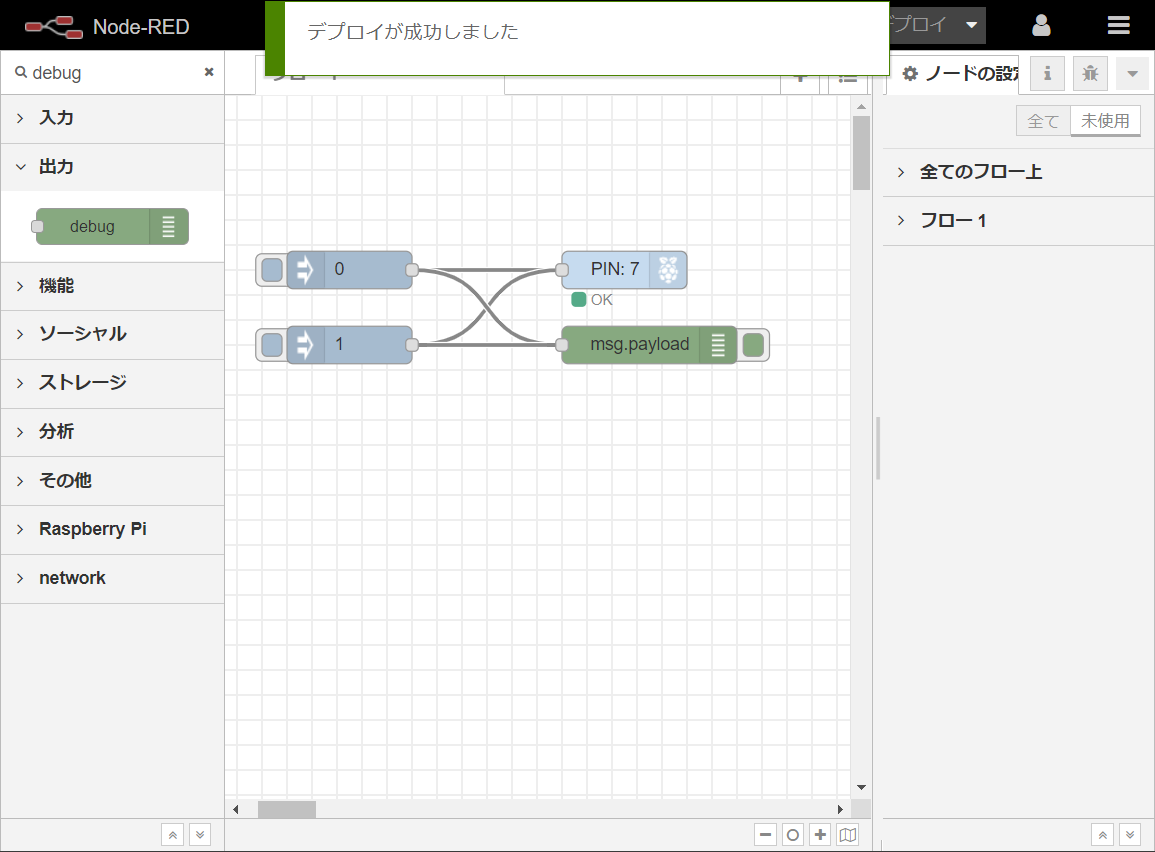1155x852 pixels.
Task: Open the node information sidebar tab
Action: 1047,73
